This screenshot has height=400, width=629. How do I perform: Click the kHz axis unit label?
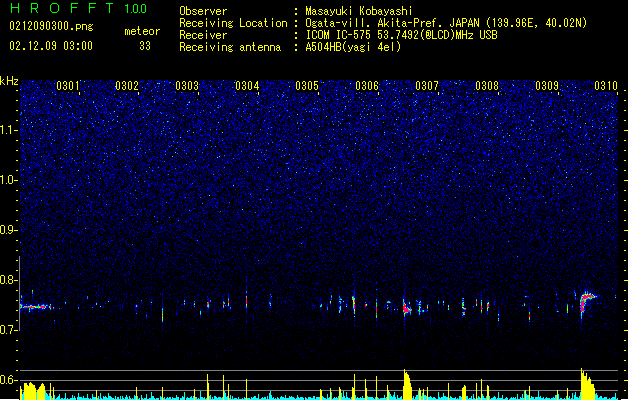(9, 81)
